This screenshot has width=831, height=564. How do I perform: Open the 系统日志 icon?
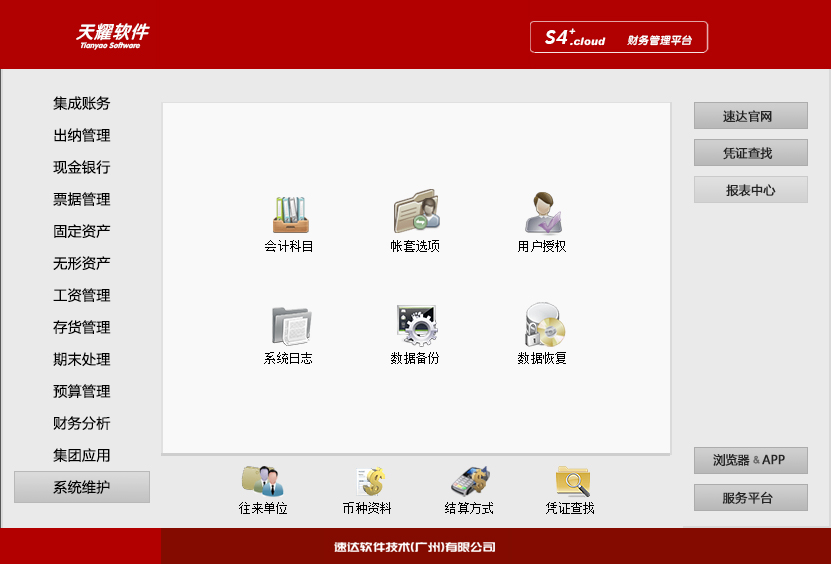pyautogui.click(x=290, y=326)
